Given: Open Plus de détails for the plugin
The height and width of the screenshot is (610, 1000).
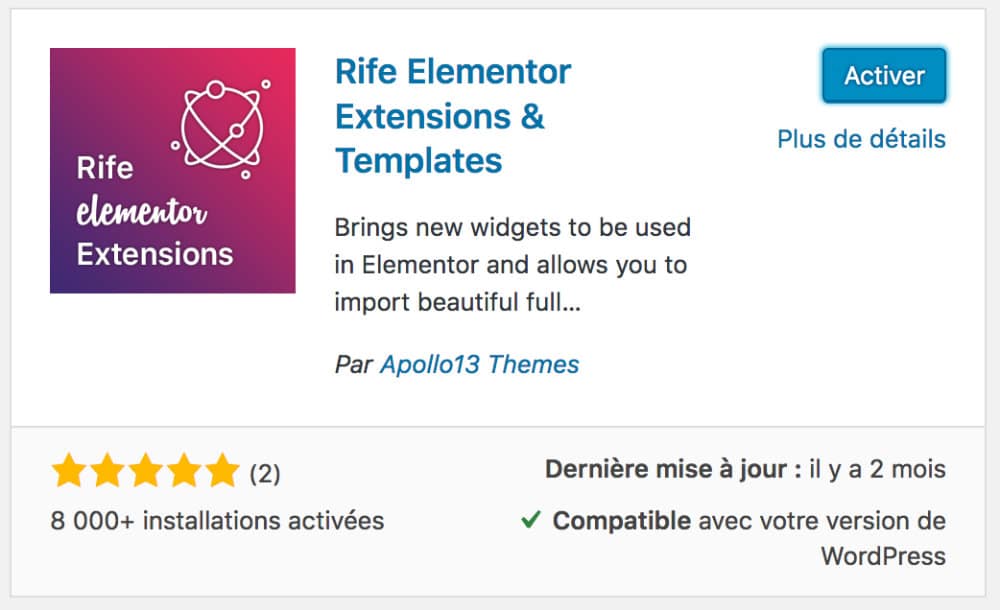Looking at the screenshot, I should point(862,139).
